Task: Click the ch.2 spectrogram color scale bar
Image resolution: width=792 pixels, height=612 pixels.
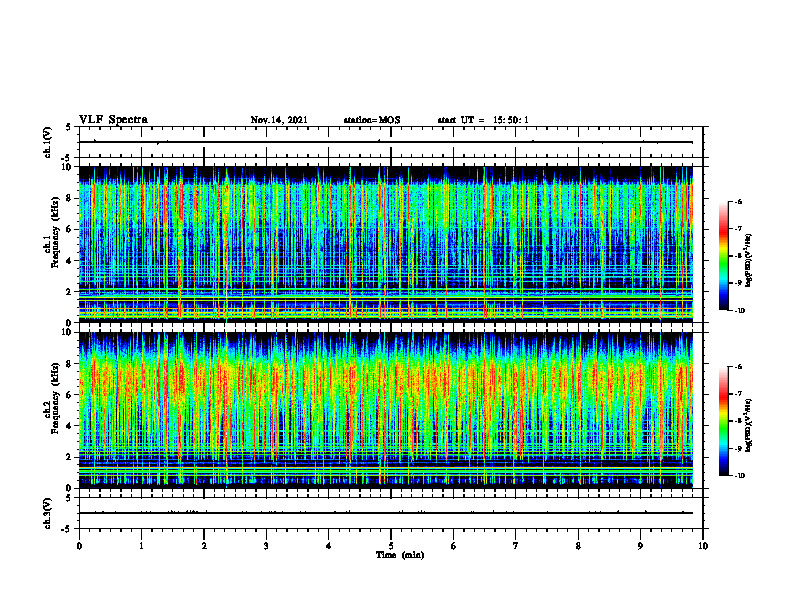Action: [x=724, y=421]
